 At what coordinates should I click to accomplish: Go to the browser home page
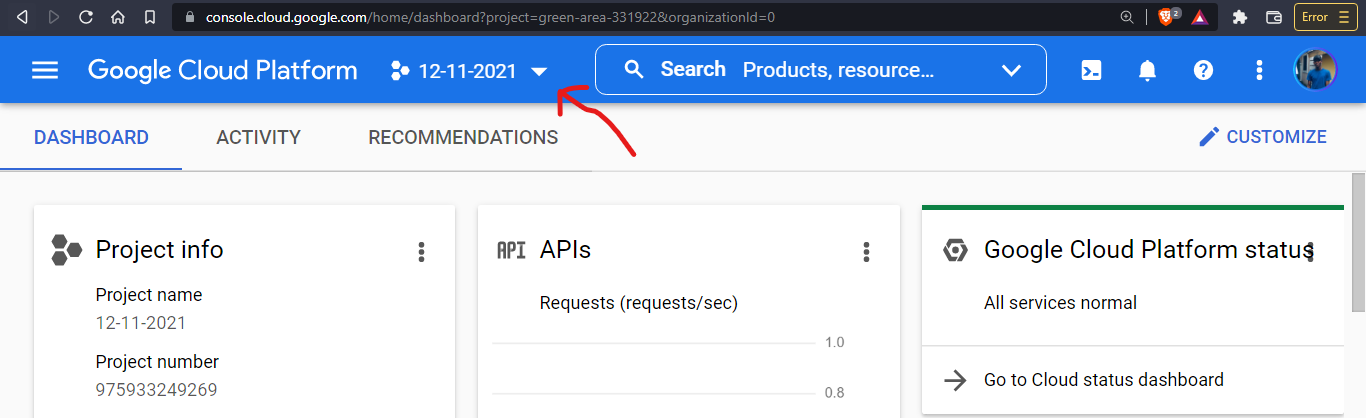point(118,17)
